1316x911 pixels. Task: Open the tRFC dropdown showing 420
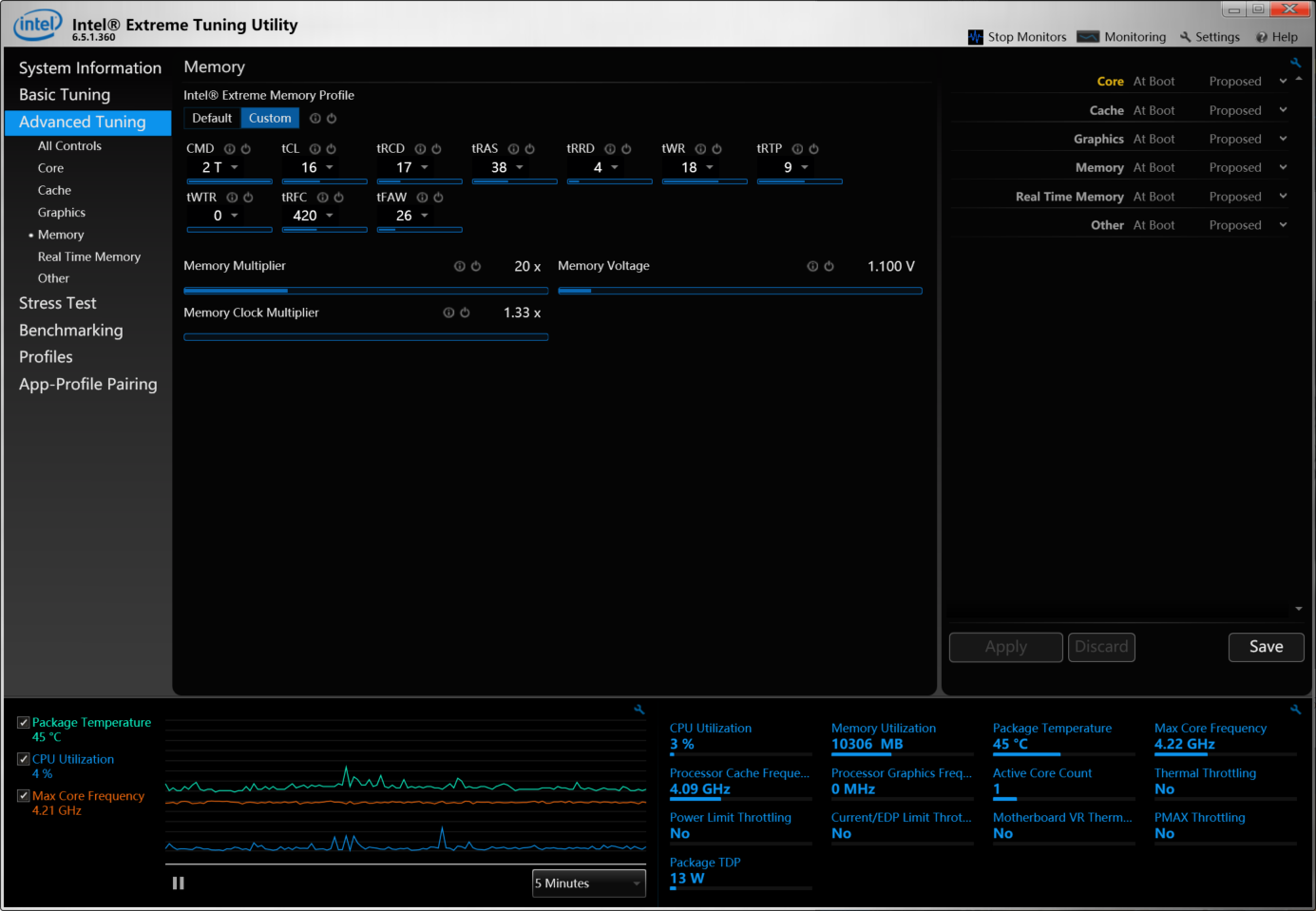pos(330,216)
